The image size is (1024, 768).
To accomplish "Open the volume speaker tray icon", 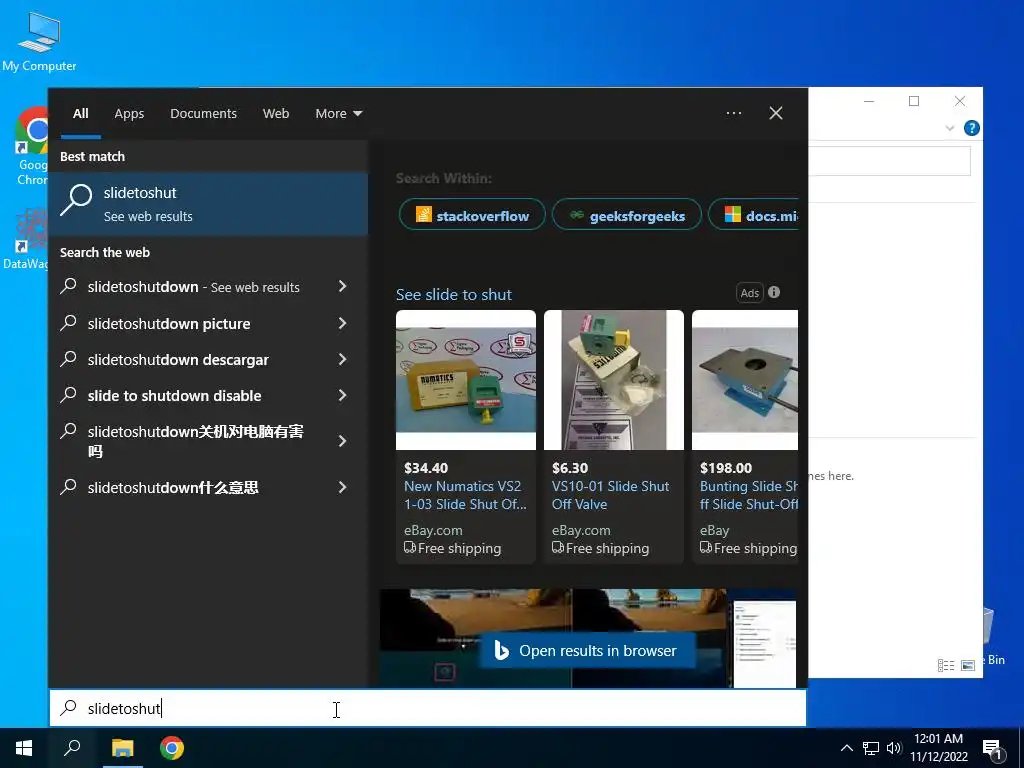I will pyautogui.click(x=893, y=748).
